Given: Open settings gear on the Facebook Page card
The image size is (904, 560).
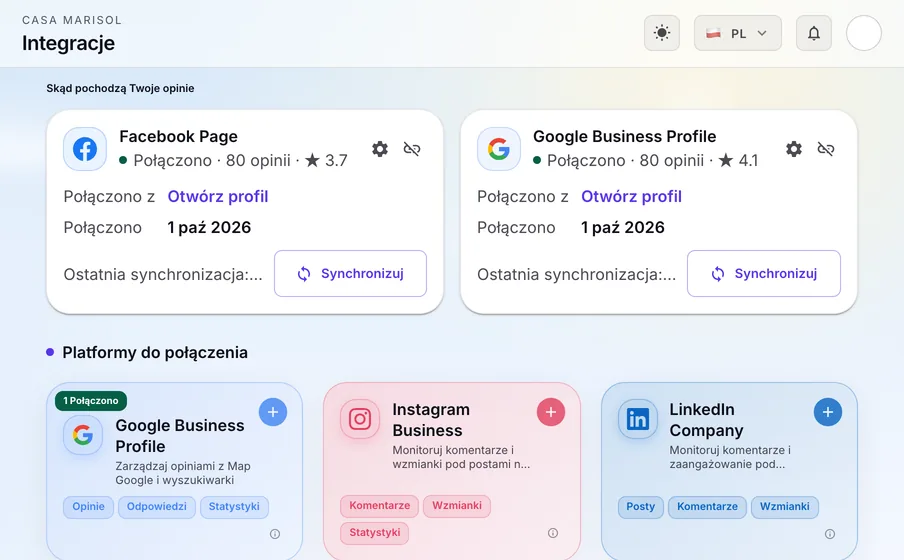Looking at the screenshot, I should click(x=380, y=149).
